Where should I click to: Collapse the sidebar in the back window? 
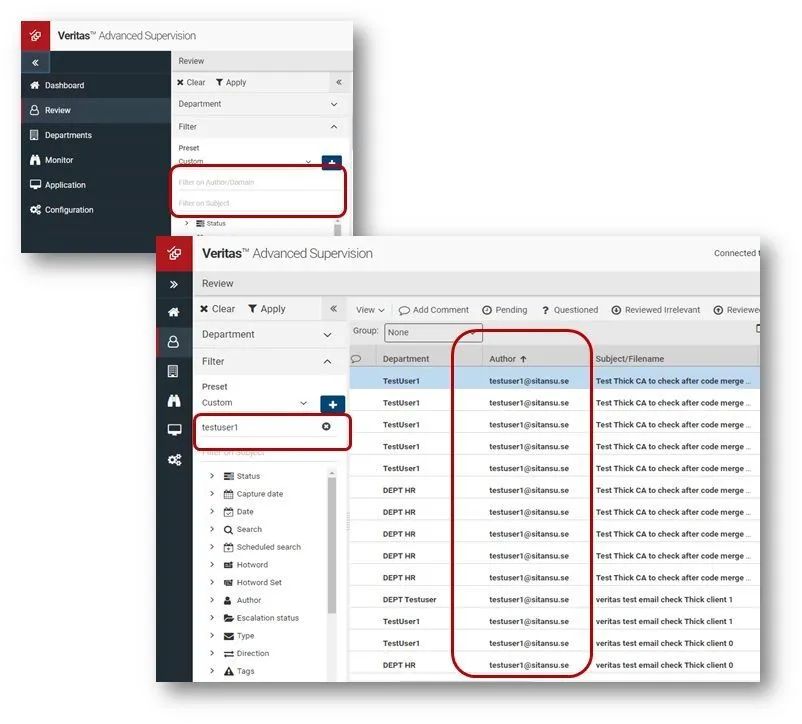(x=35, y=63)
